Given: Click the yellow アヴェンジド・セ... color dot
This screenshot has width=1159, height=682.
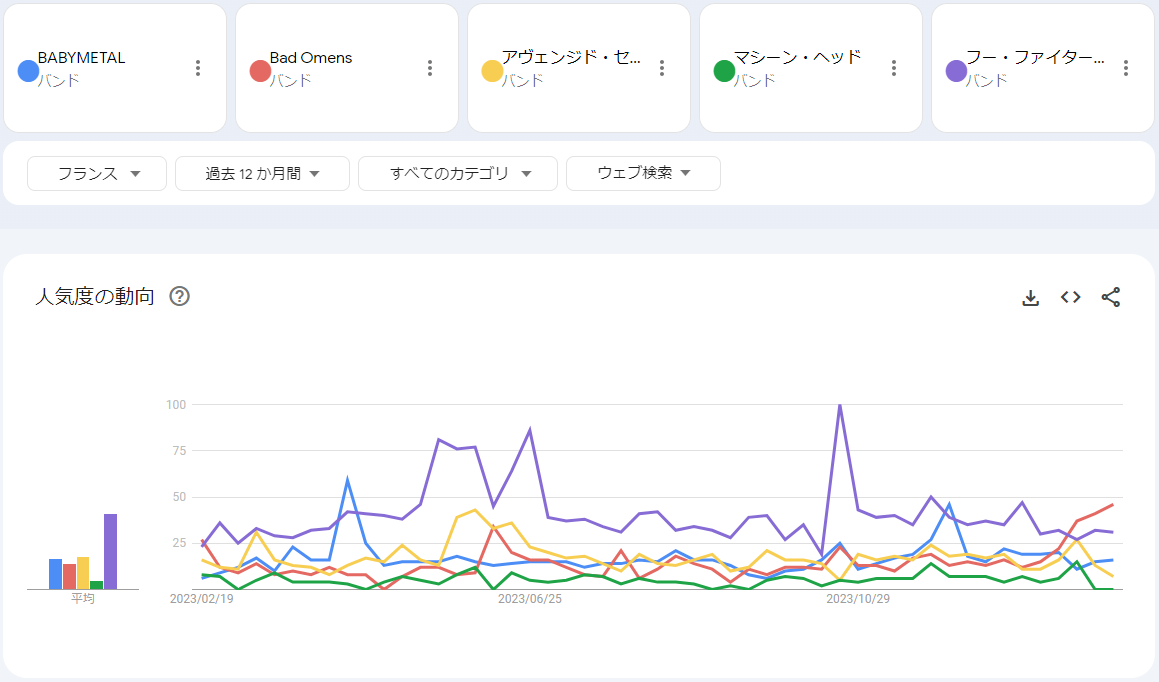Looking at the screenshot, I should click(492, 71).
